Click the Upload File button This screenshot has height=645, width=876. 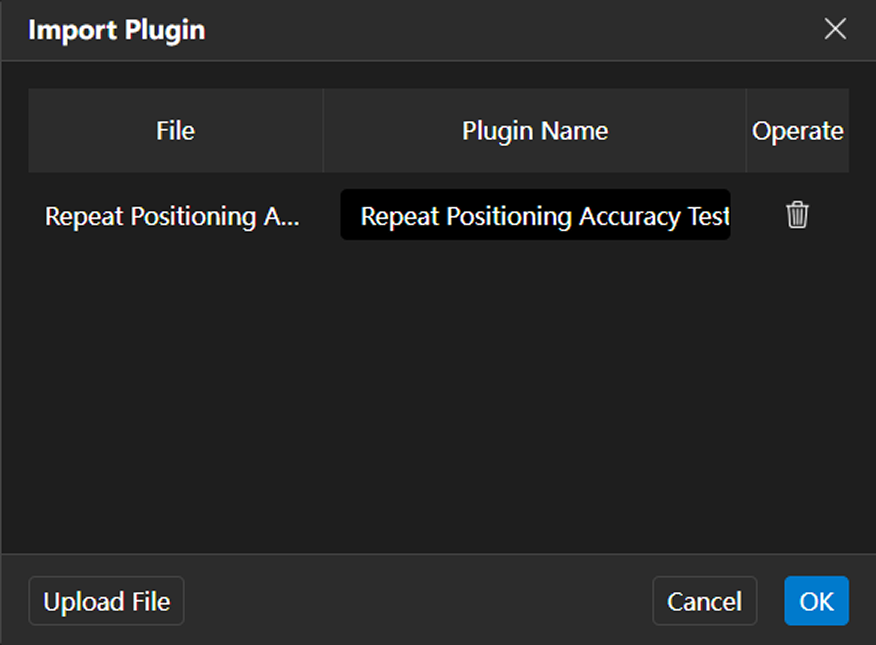point(106,601)
